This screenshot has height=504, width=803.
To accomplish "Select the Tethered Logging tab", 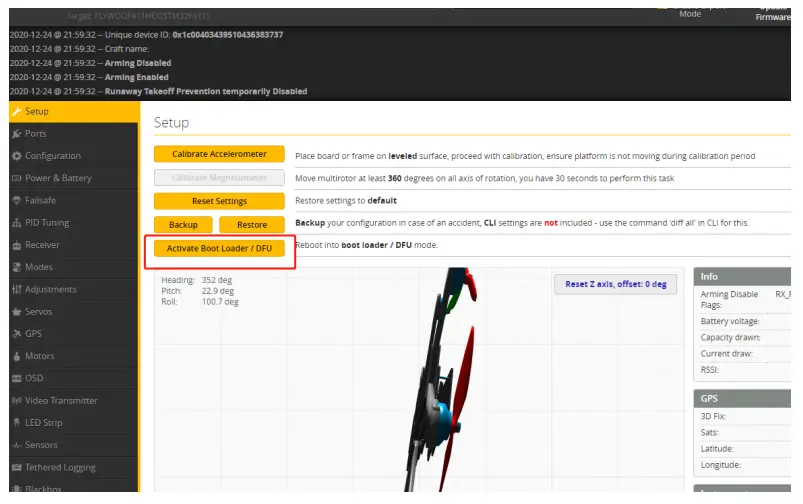I will [74, 467].
